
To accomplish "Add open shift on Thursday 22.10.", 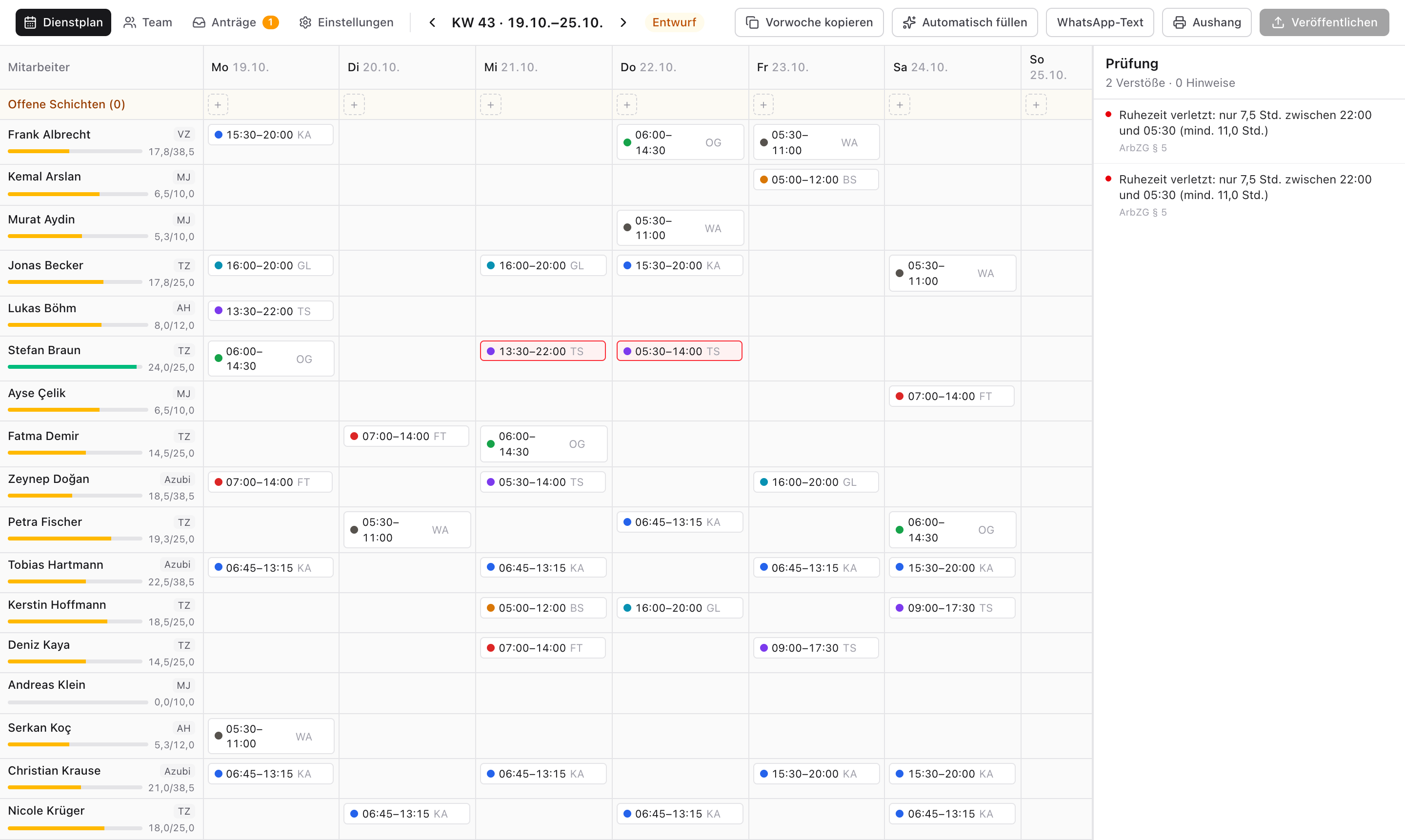I will [627, 105].
